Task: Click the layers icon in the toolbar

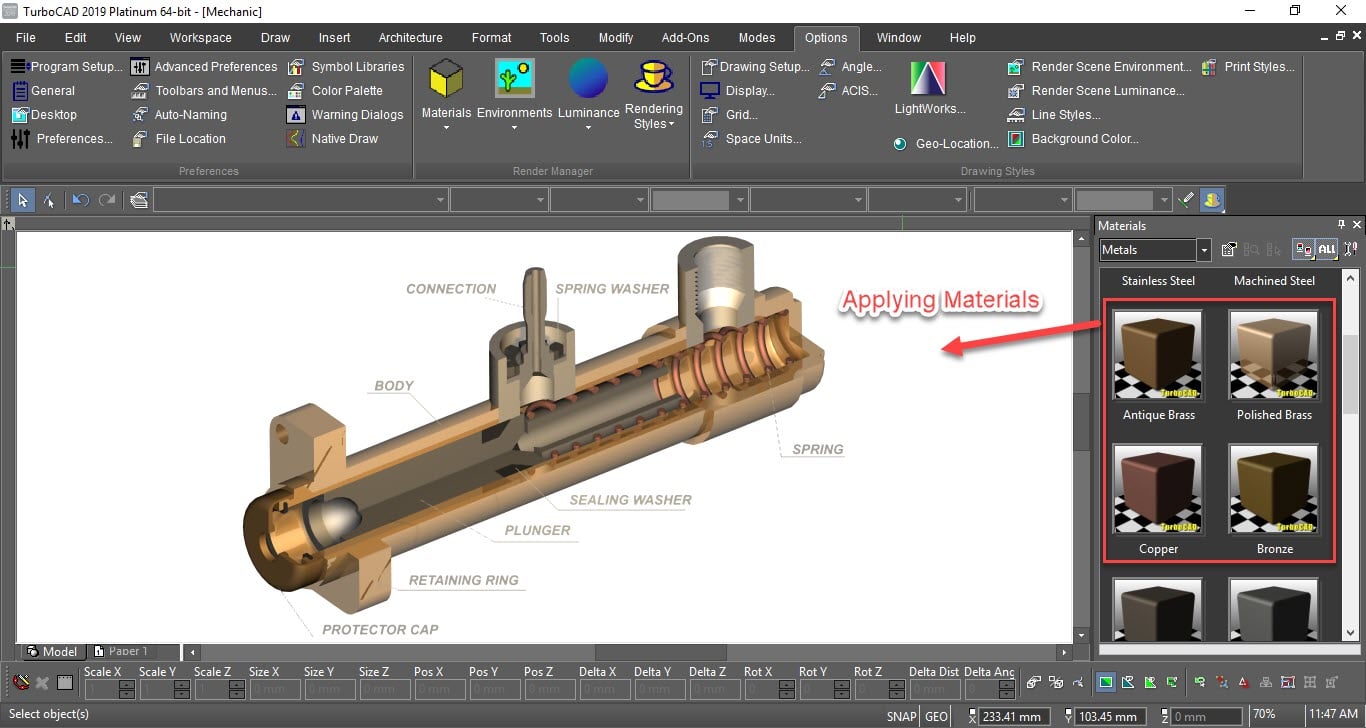Action: [x=139, y=200]
